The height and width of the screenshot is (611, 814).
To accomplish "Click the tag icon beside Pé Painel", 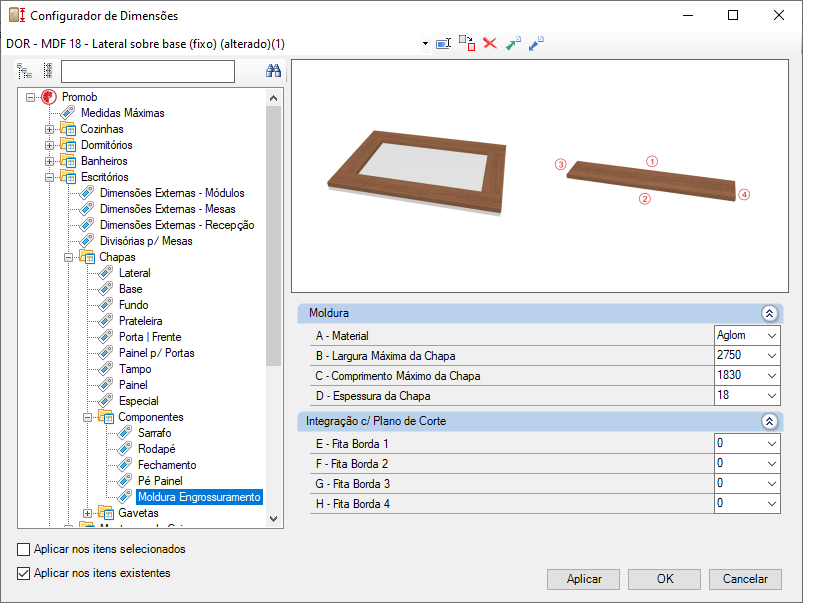I will 125,481.
